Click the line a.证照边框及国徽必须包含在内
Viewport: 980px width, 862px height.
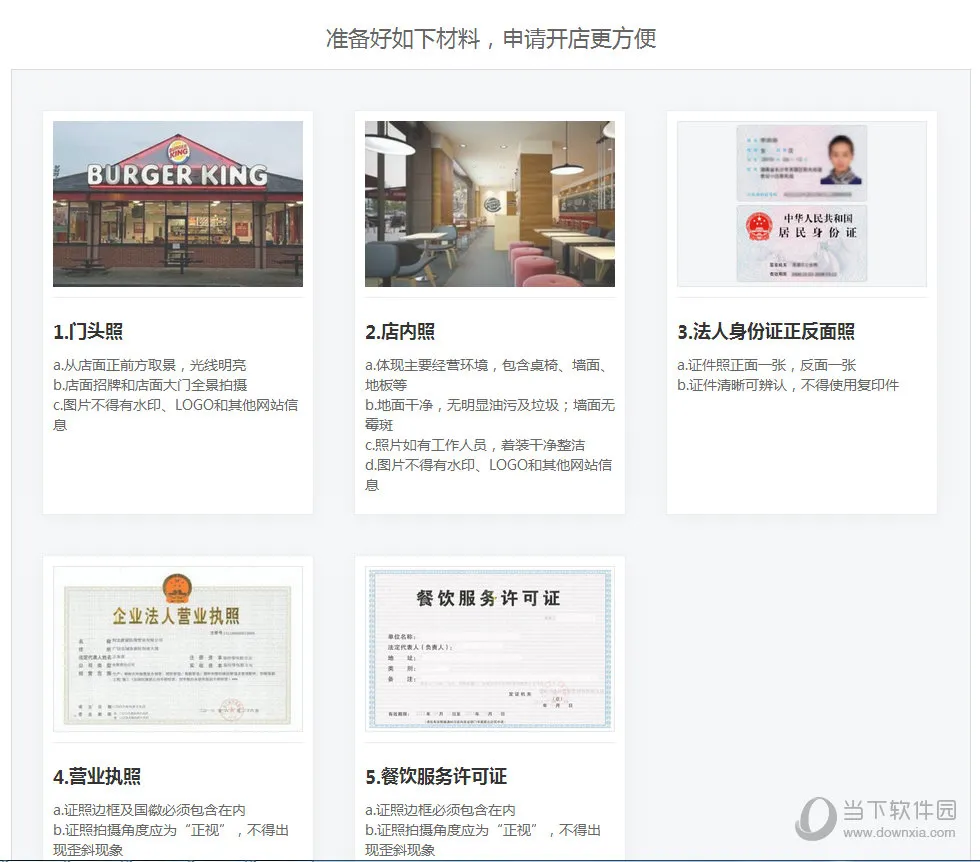(149, 810)
